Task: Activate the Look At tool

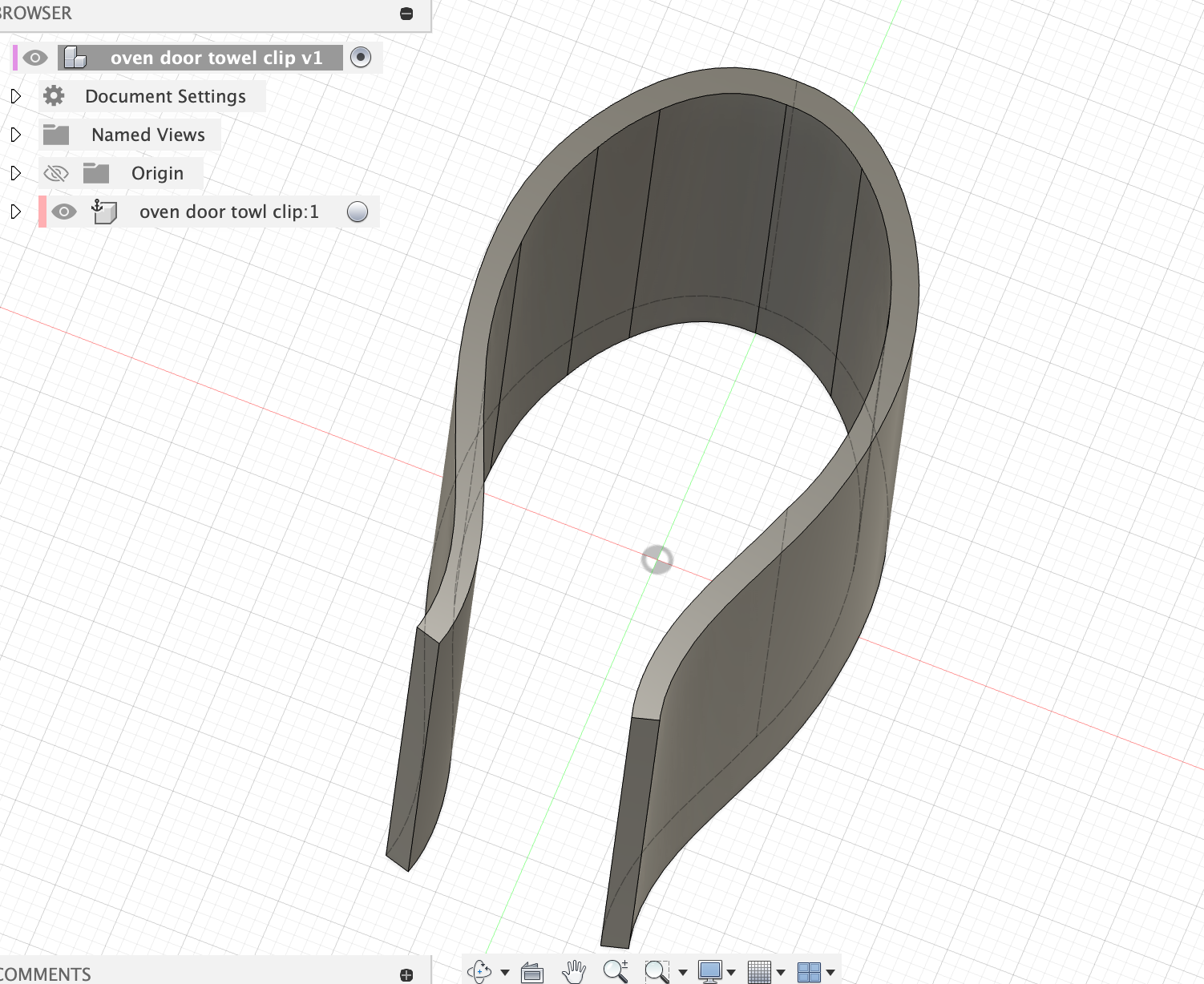Action: 532,972
